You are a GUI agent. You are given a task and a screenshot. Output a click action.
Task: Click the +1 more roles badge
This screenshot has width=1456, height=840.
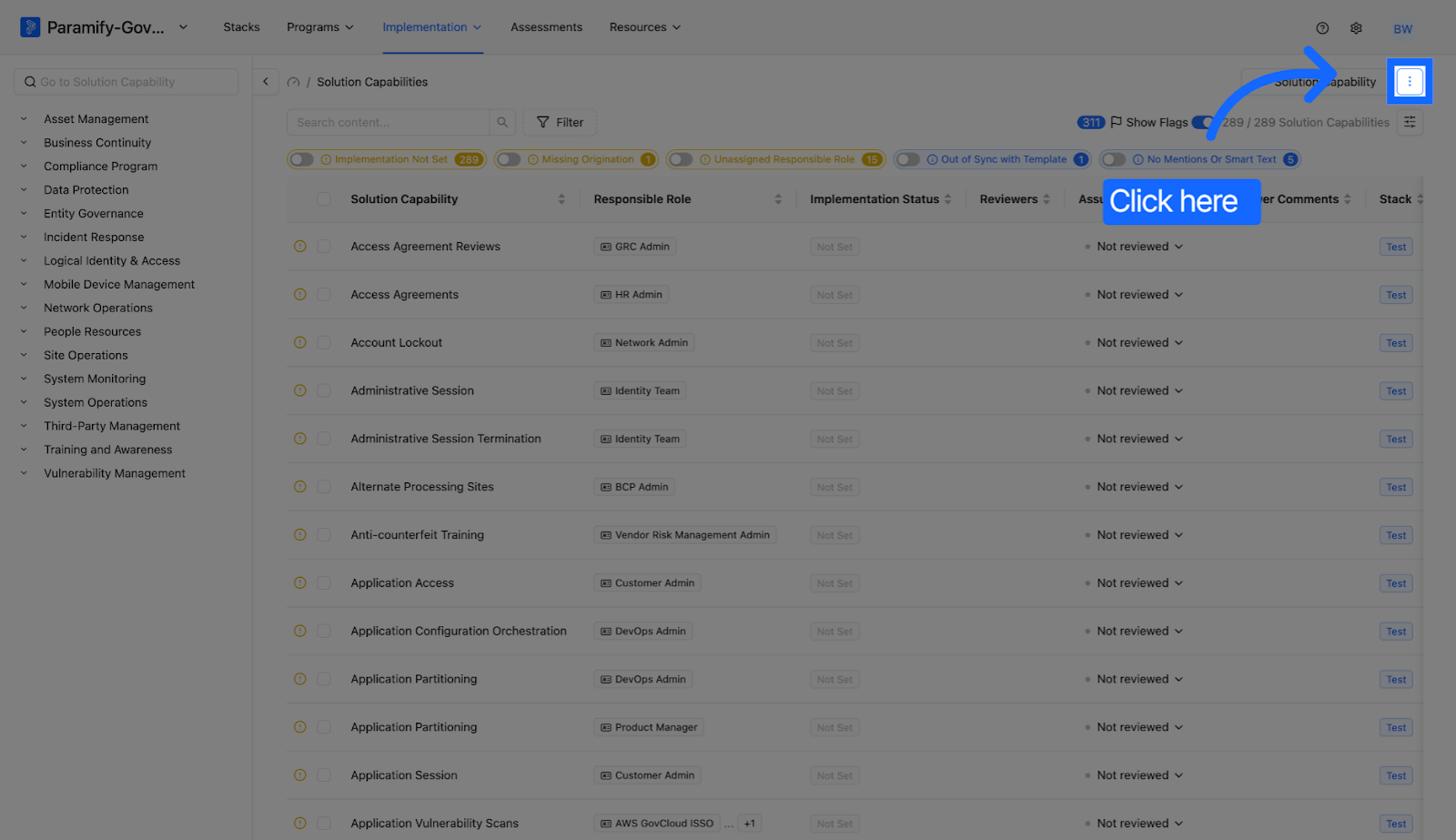749,824
